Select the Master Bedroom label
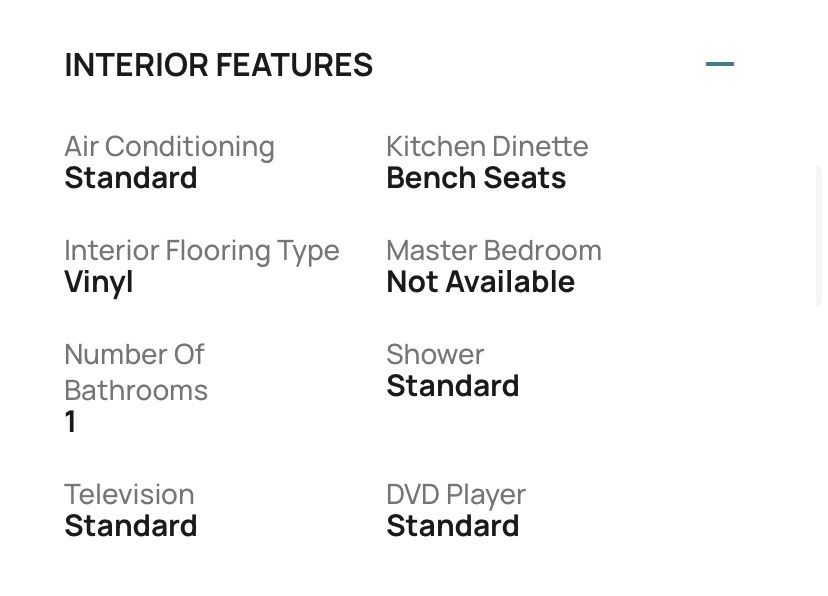The image size is (828, 596). click(x=494, y=250)
